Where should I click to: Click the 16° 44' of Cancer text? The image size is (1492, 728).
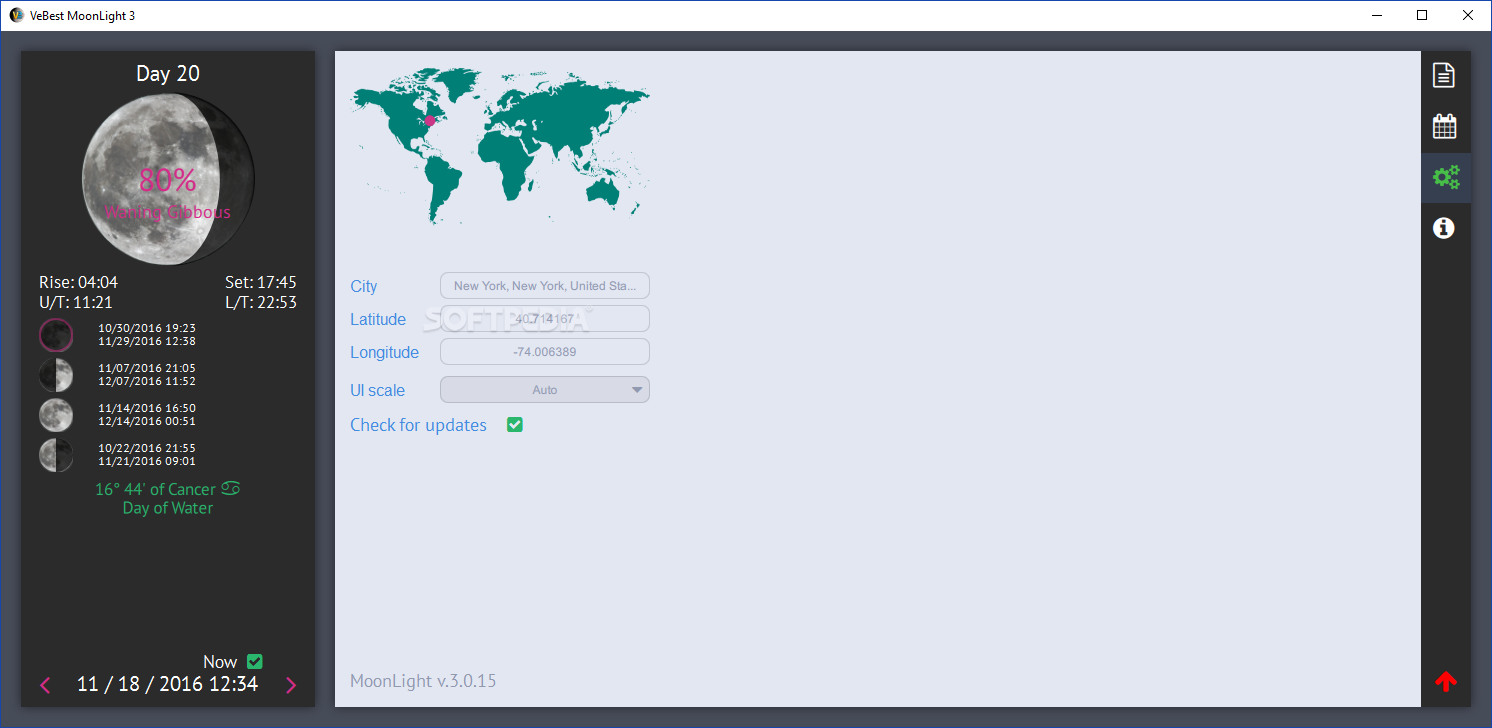pyautogui.click(x=155, y=489)
